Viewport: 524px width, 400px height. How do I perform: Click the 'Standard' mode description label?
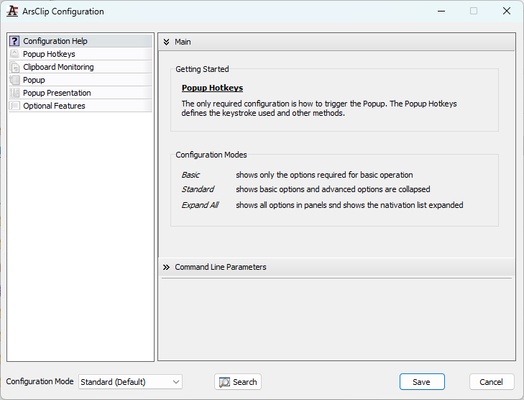(x=198, y=189)
